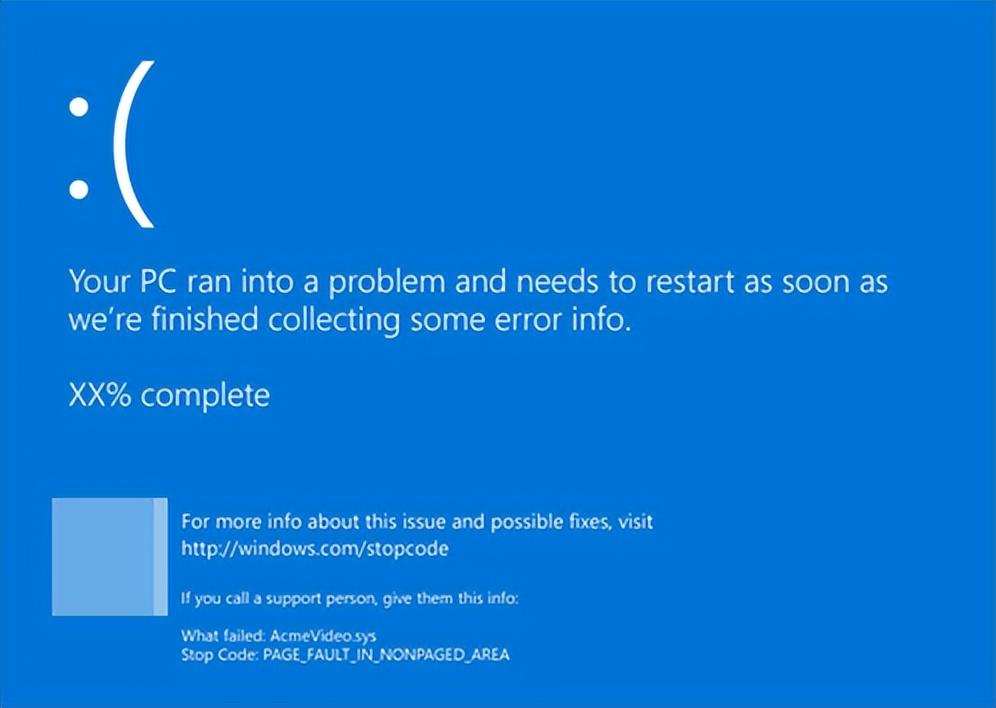Click 'possible fixes, visit' text
Viewport: 996px width, 708px height.
point(572,522)
